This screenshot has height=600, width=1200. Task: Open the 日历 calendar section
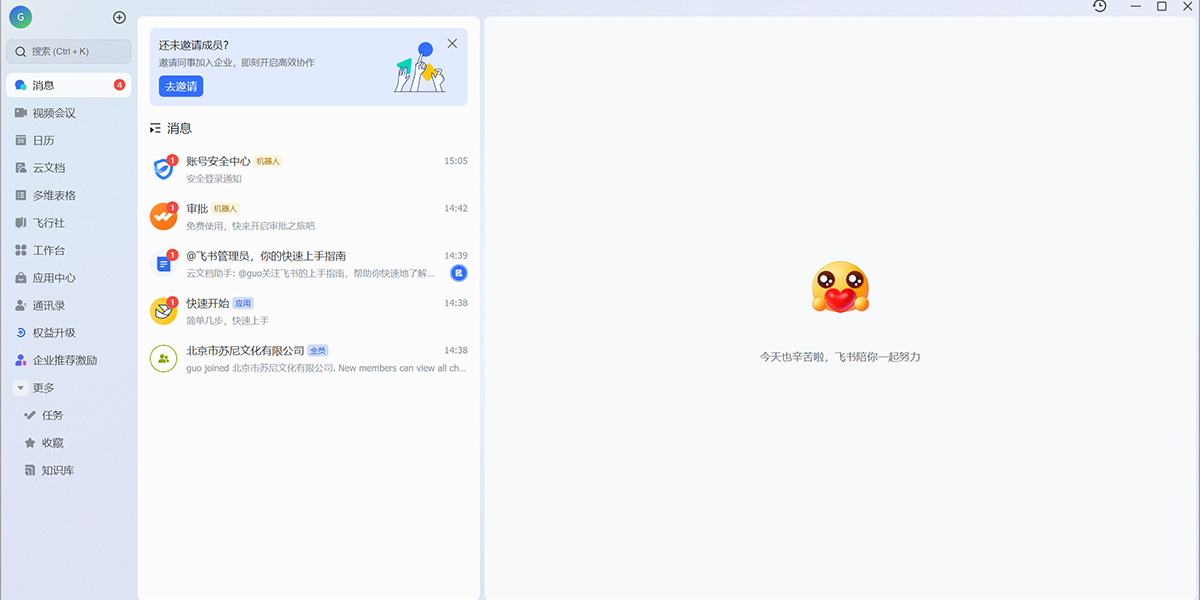43,141
